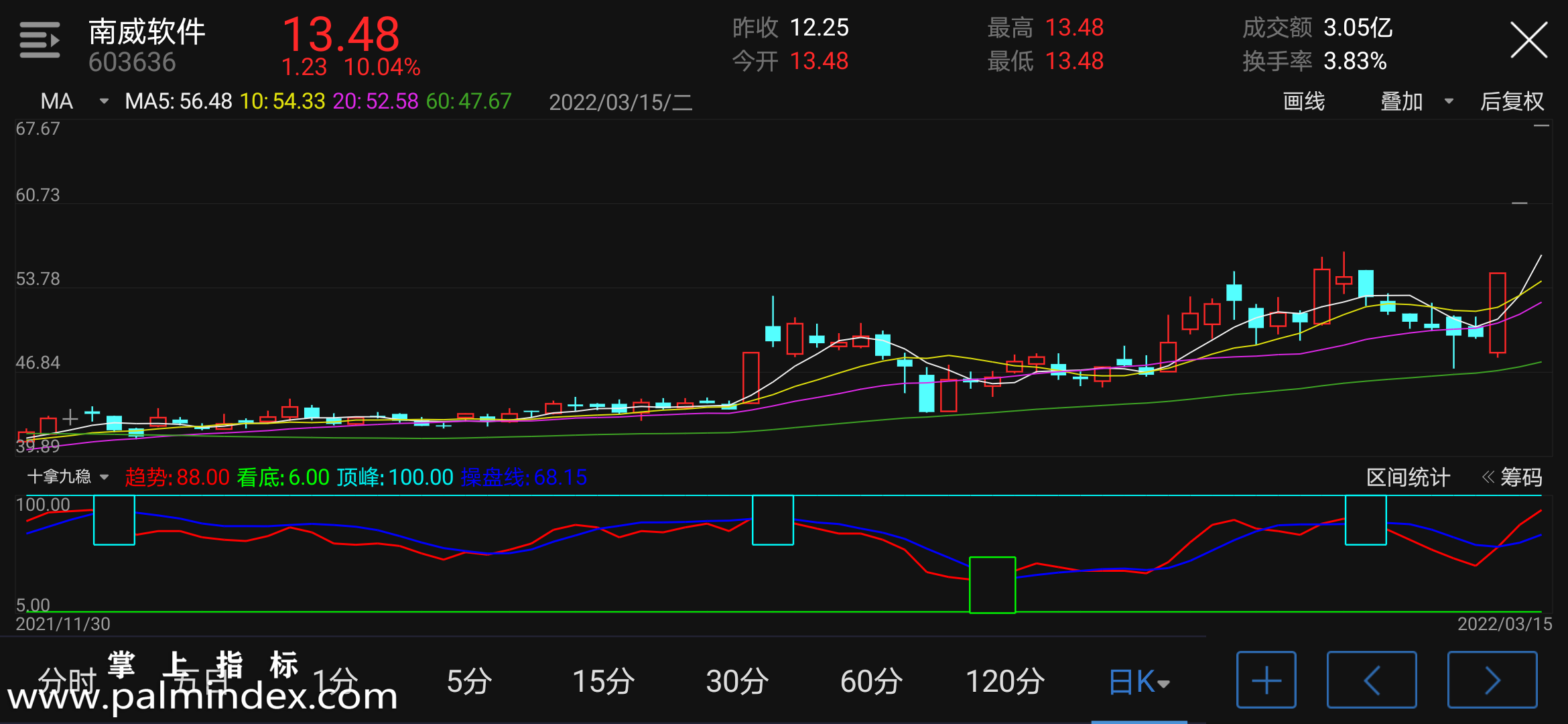Click the 最低 13.48 value

1074,62
